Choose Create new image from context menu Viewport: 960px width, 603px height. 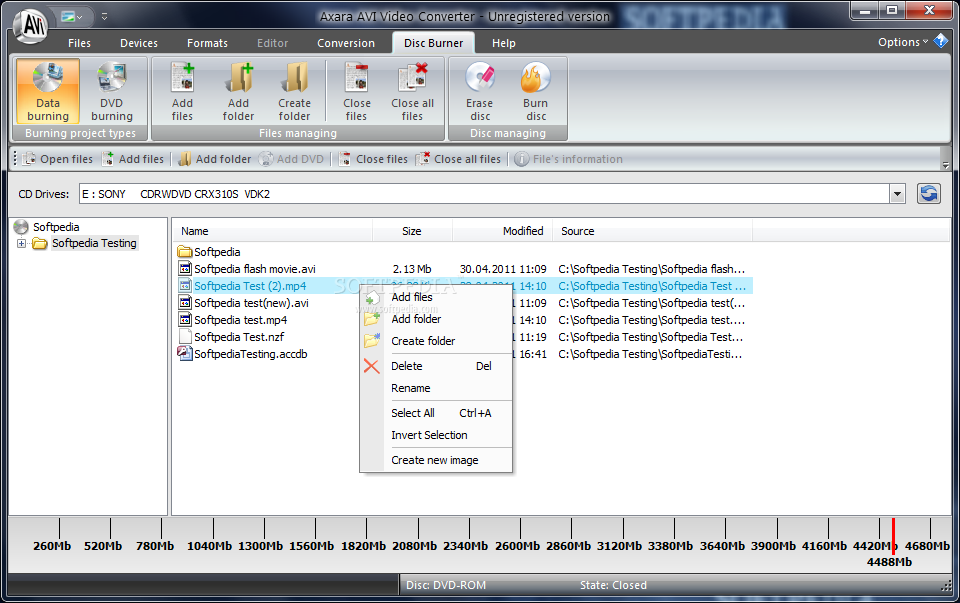pyautogui.click(x=436, y=460)
